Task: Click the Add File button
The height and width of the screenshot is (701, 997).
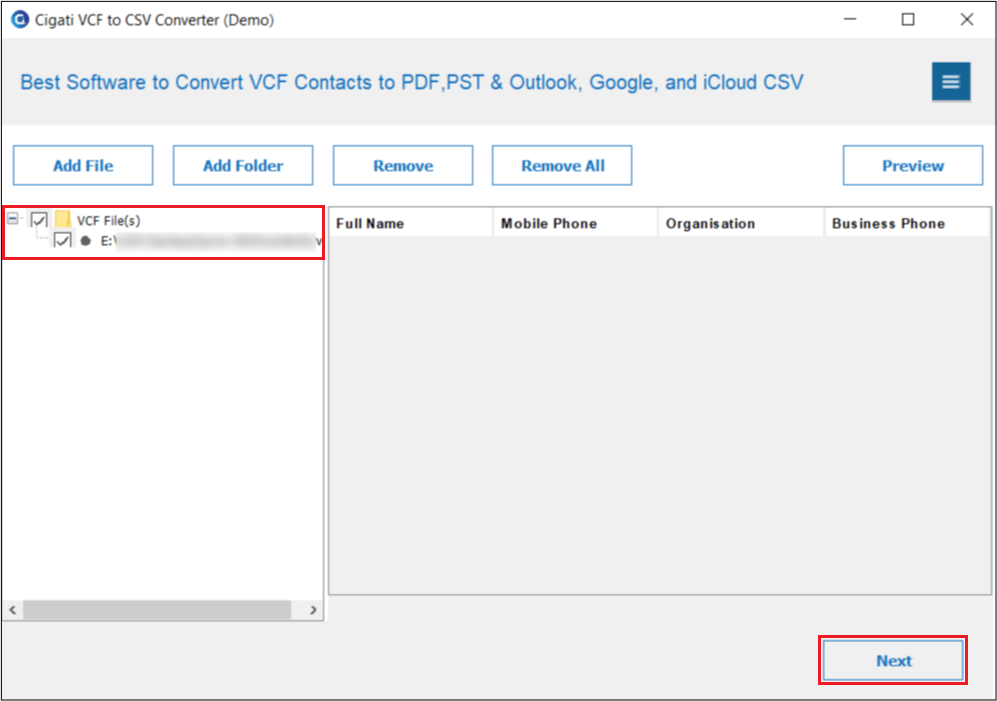Action: click(83, 165)
